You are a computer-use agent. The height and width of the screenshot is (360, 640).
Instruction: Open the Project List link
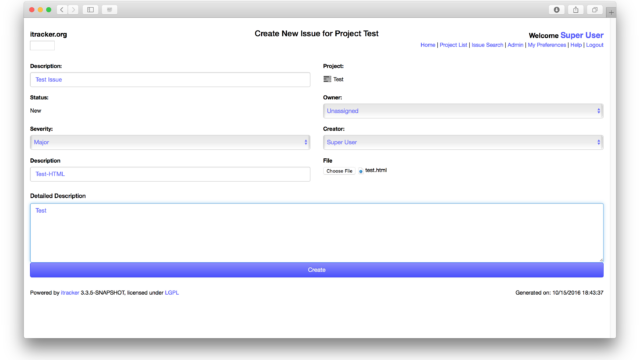tap(453, 45)
